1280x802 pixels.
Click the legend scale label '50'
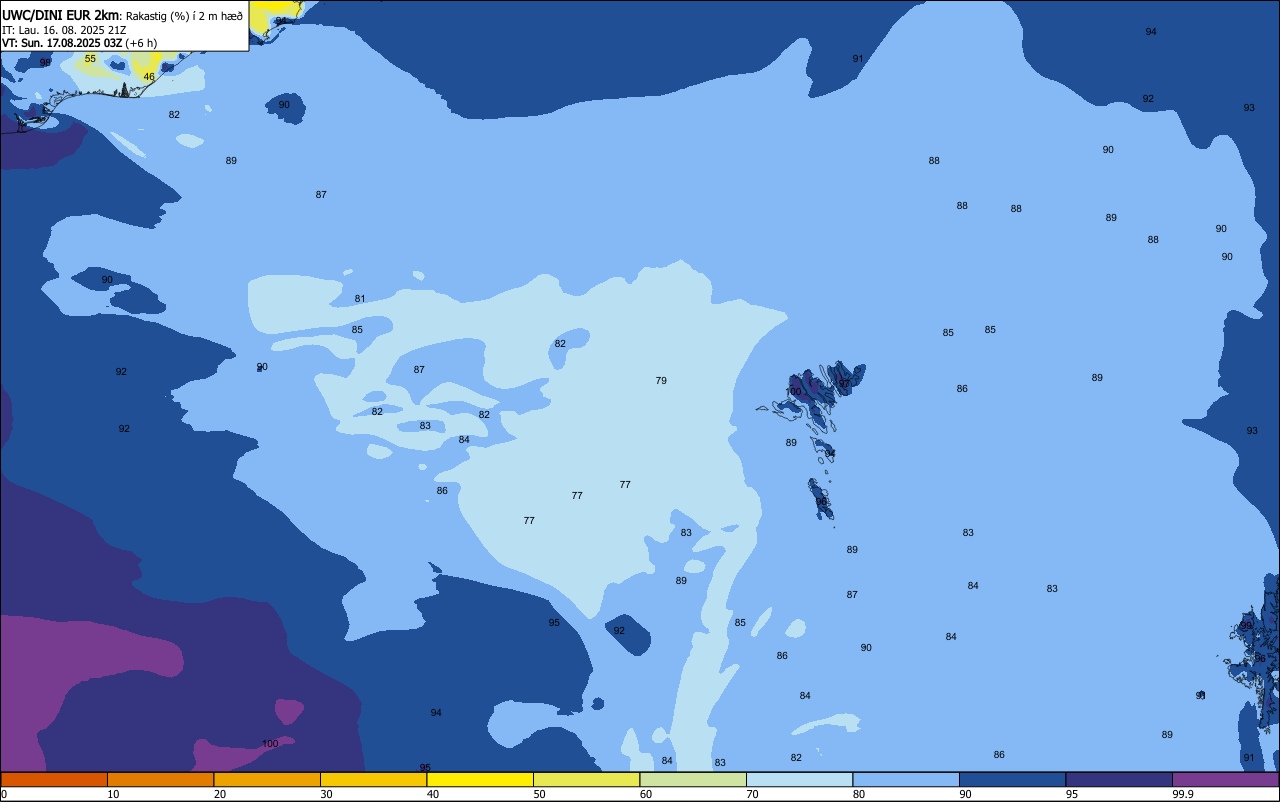pos(539,794)
